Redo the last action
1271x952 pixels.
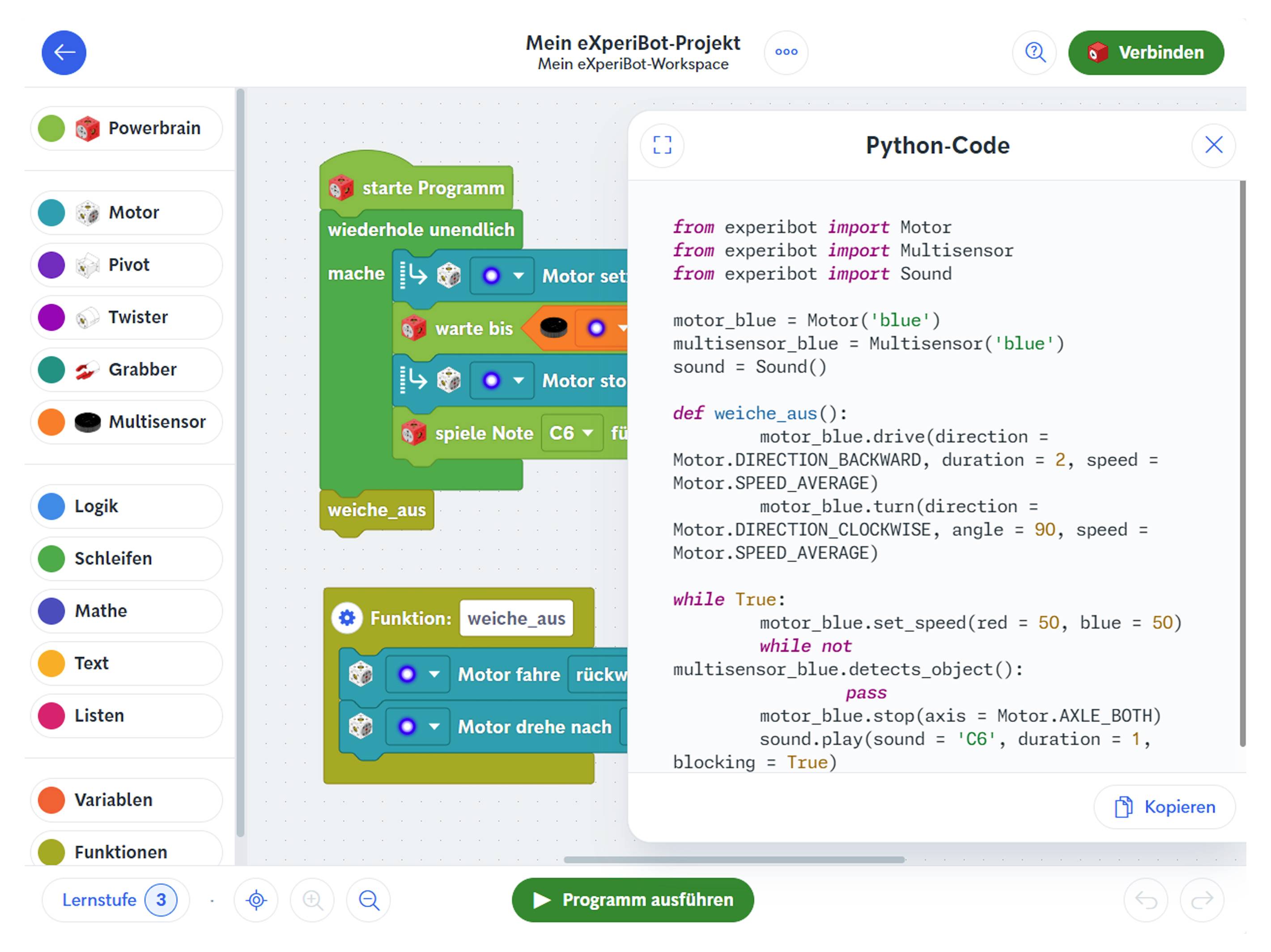pyautogui.click(x=1202, y=900)
